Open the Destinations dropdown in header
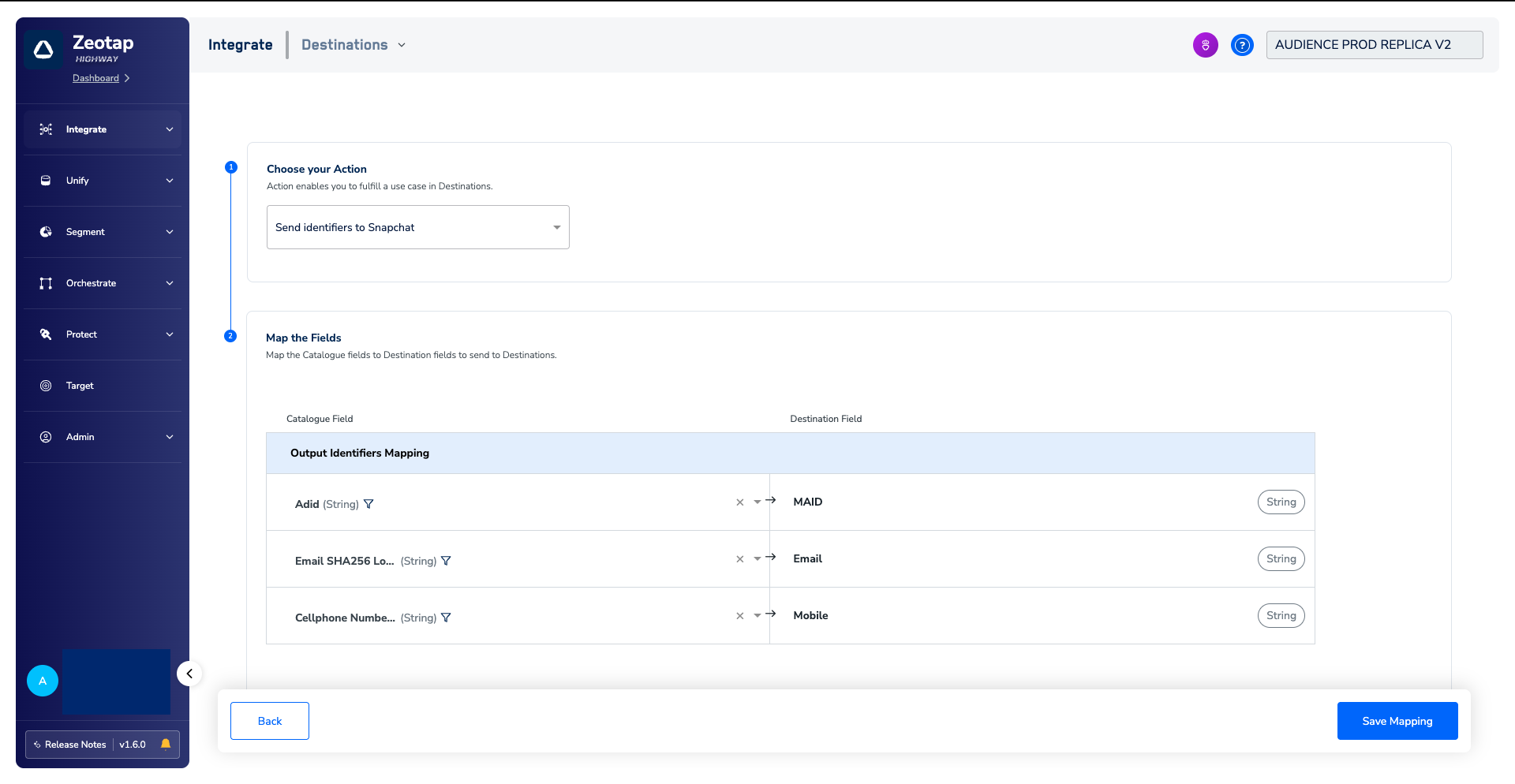1515x784 pixels. pos(353,45)
